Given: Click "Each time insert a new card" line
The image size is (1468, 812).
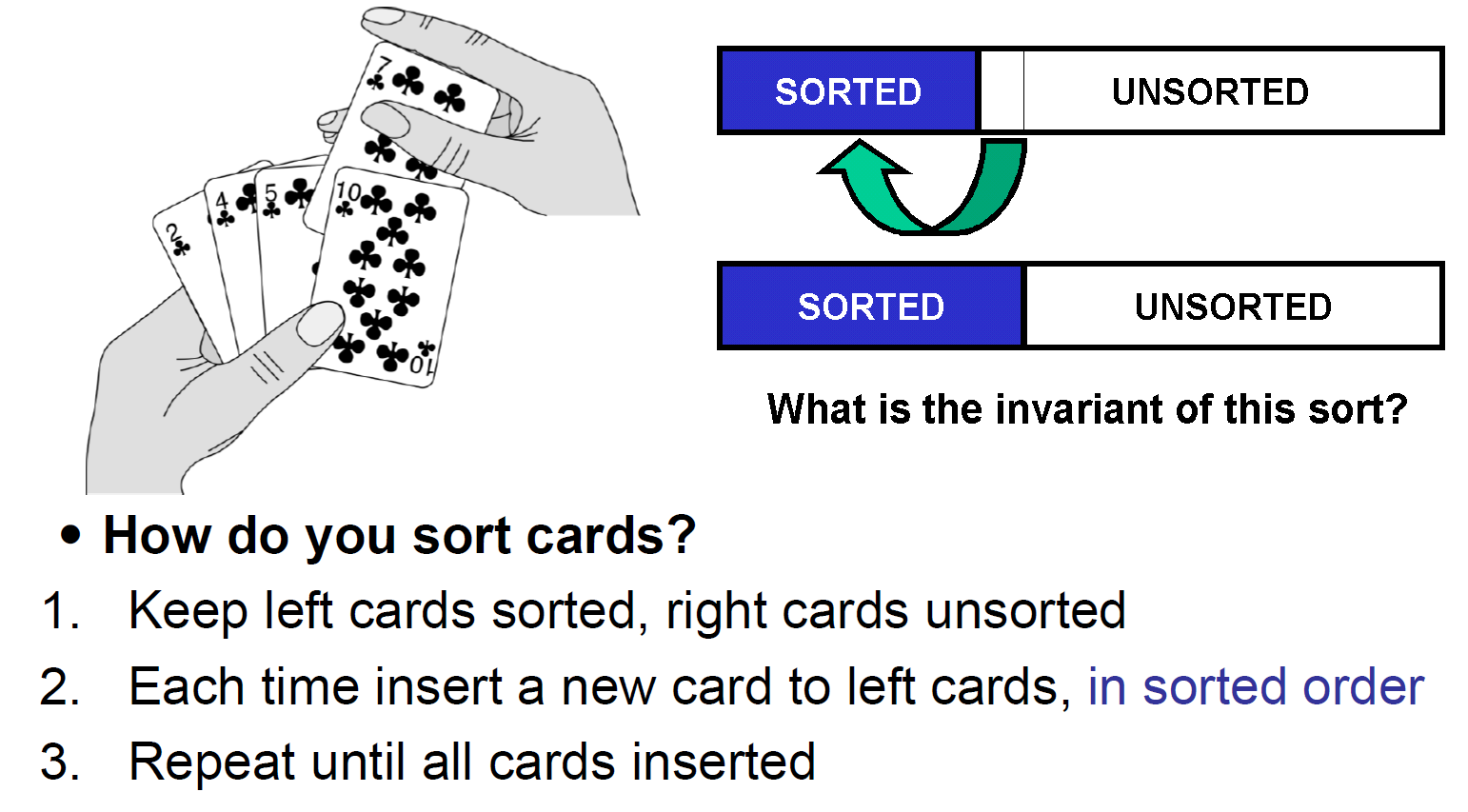Looking at the screenshot, I should (x=595, y=687).
